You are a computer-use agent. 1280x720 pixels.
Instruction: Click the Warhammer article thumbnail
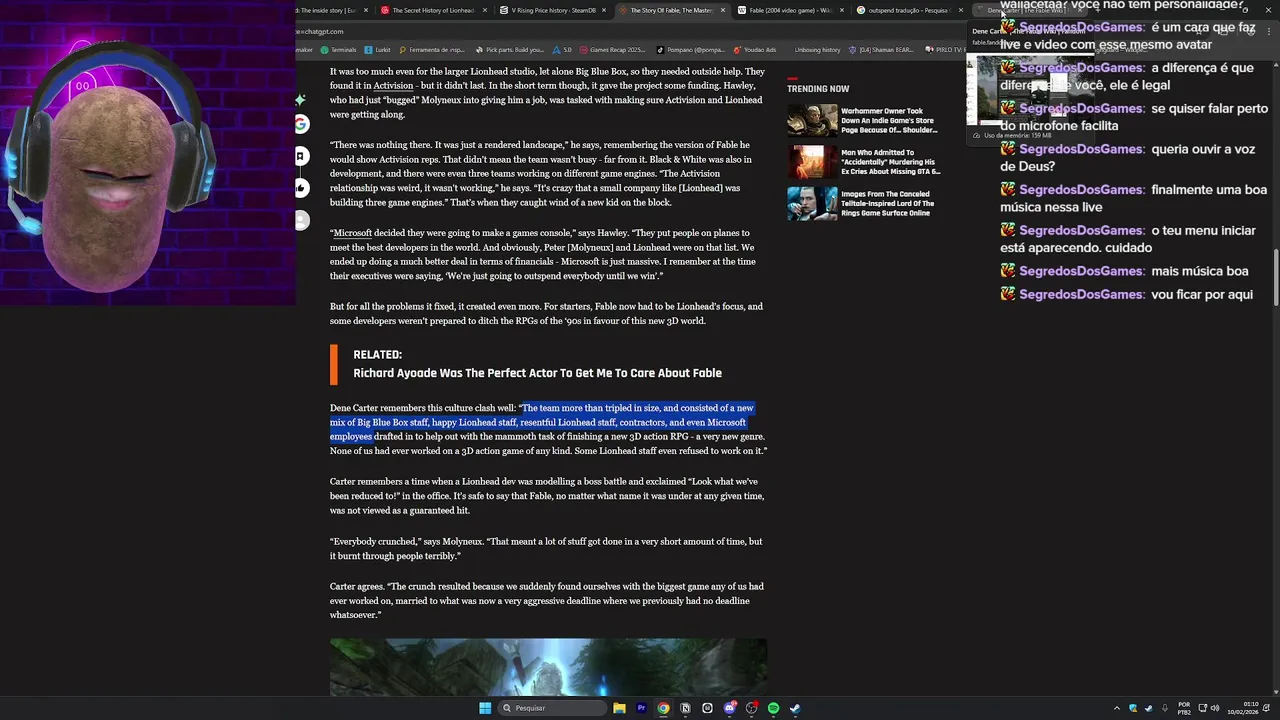[812, 121]
